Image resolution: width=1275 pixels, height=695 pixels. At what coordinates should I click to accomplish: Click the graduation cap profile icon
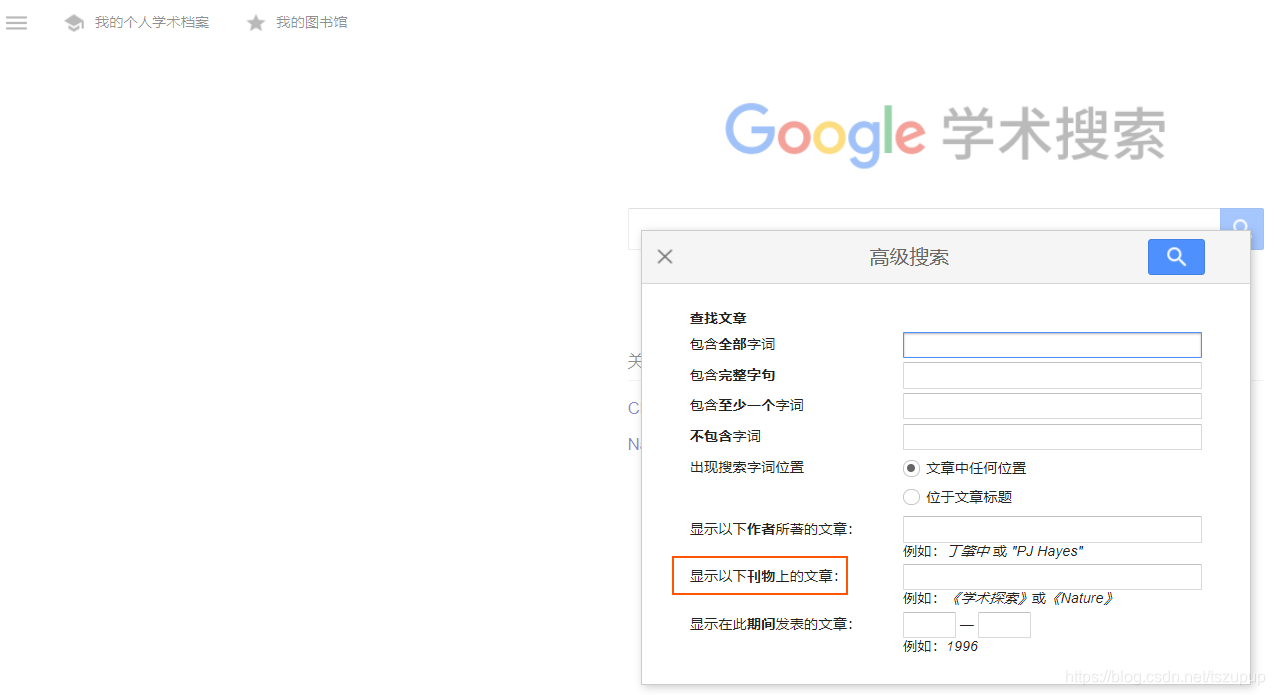point(74,23)
